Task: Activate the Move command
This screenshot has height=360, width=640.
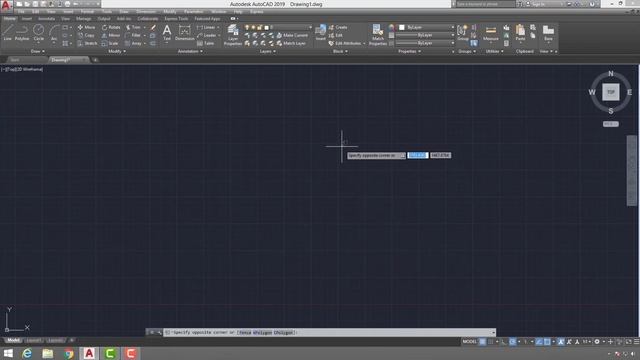Action: [86, 27]
